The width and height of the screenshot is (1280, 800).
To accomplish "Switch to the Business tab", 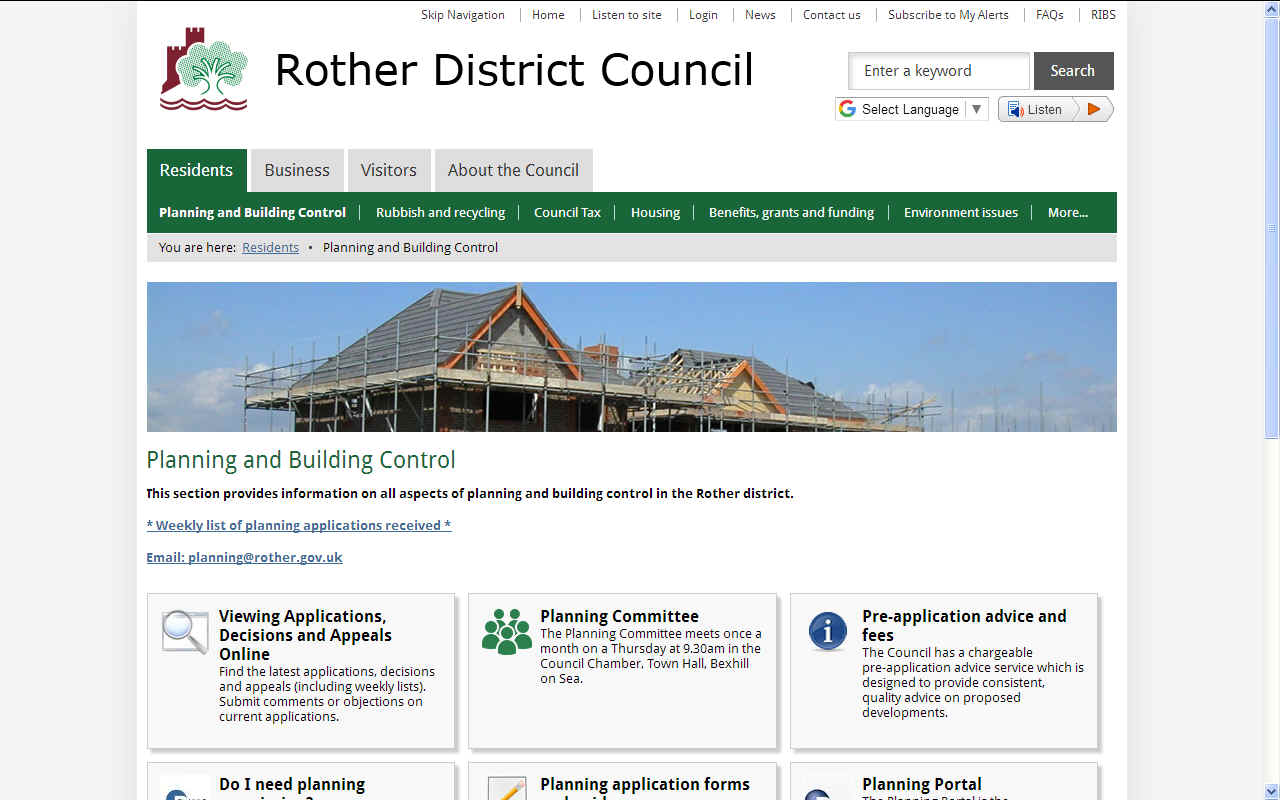I will point(297,170).
